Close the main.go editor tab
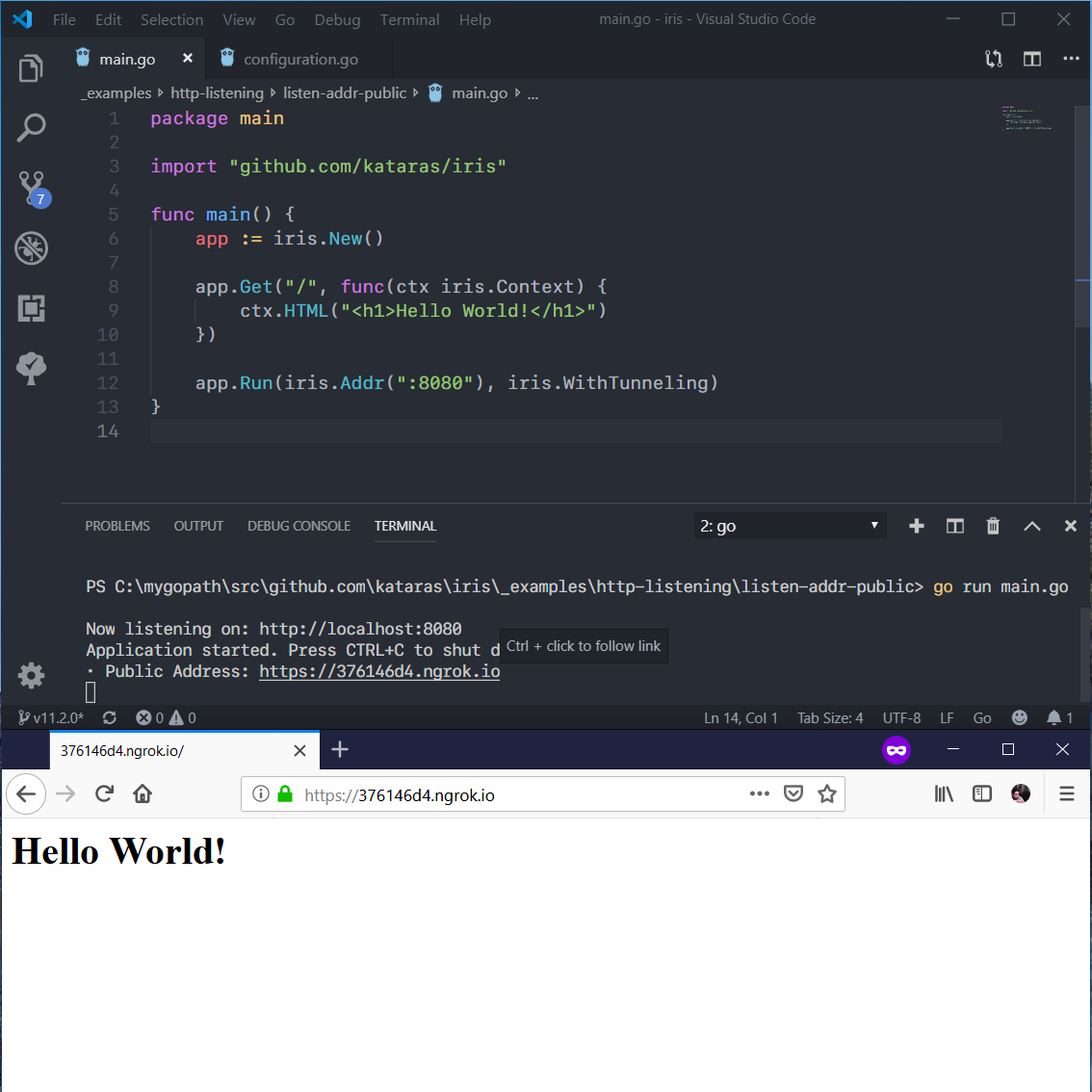 tap(188, 59)
